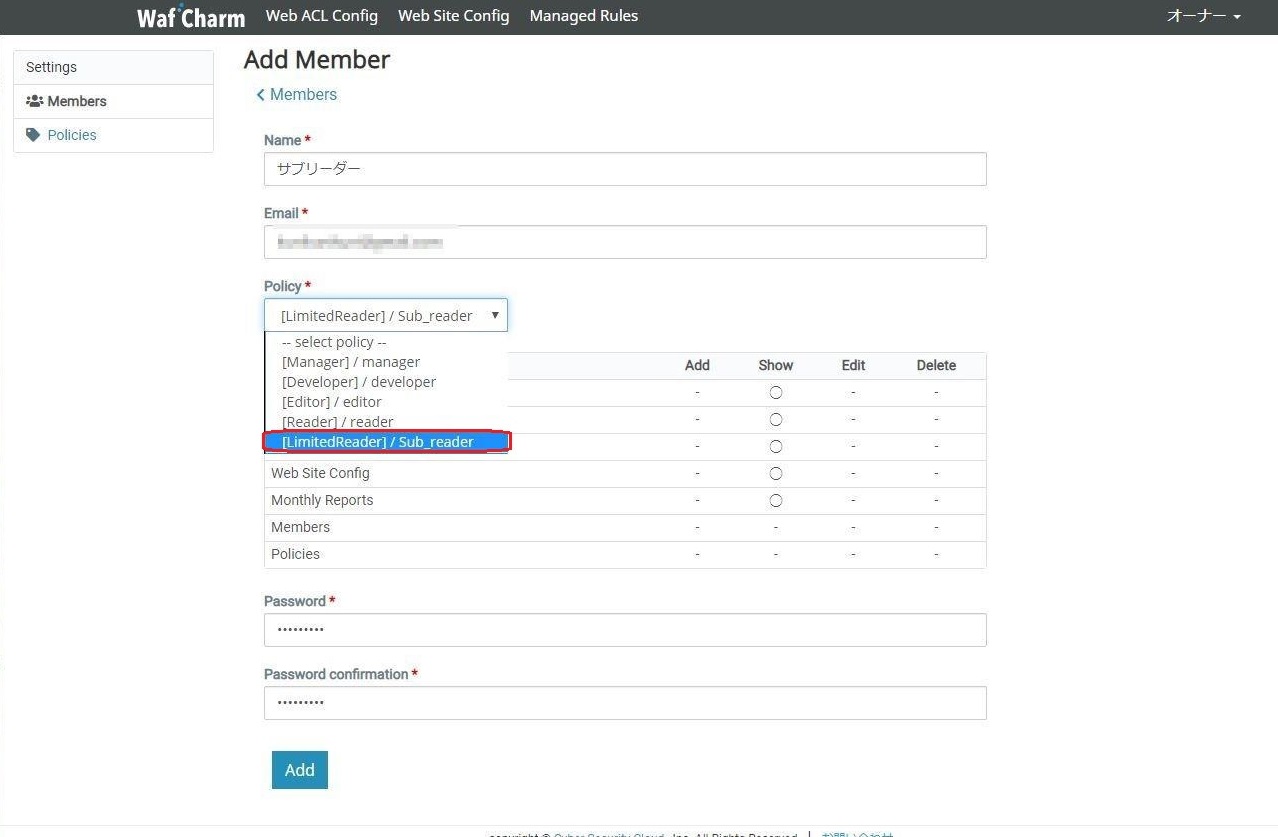Open the Policy dropdown box
The image size is (1278, 837).
385,315
